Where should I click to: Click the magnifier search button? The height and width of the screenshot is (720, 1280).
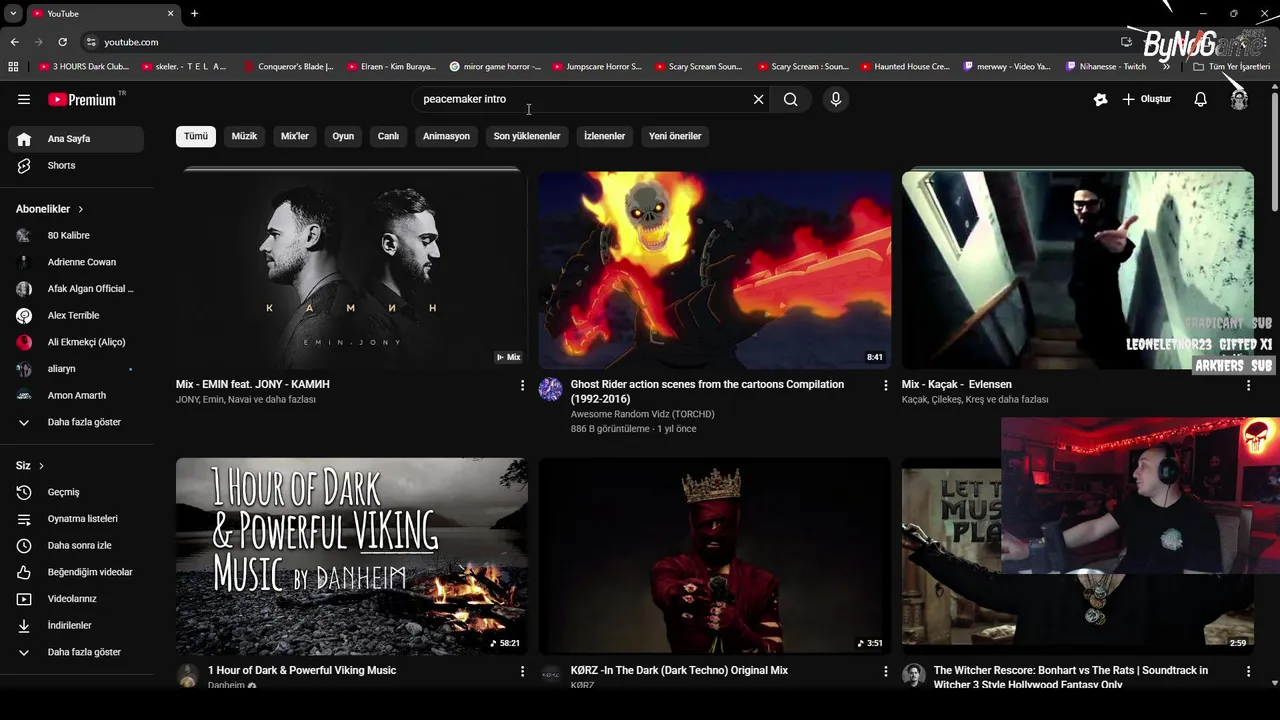point(791,99)
